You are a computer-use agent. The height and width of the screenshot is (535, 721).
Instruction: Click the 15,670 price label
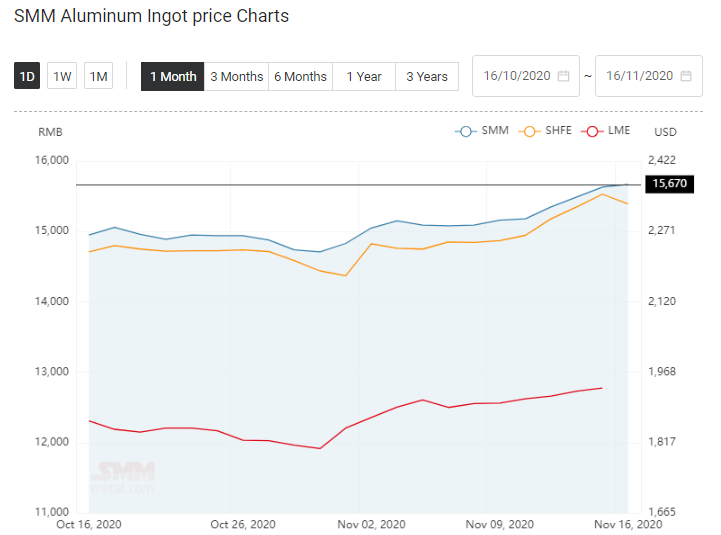pyautogui.click(x=670, y=184)
